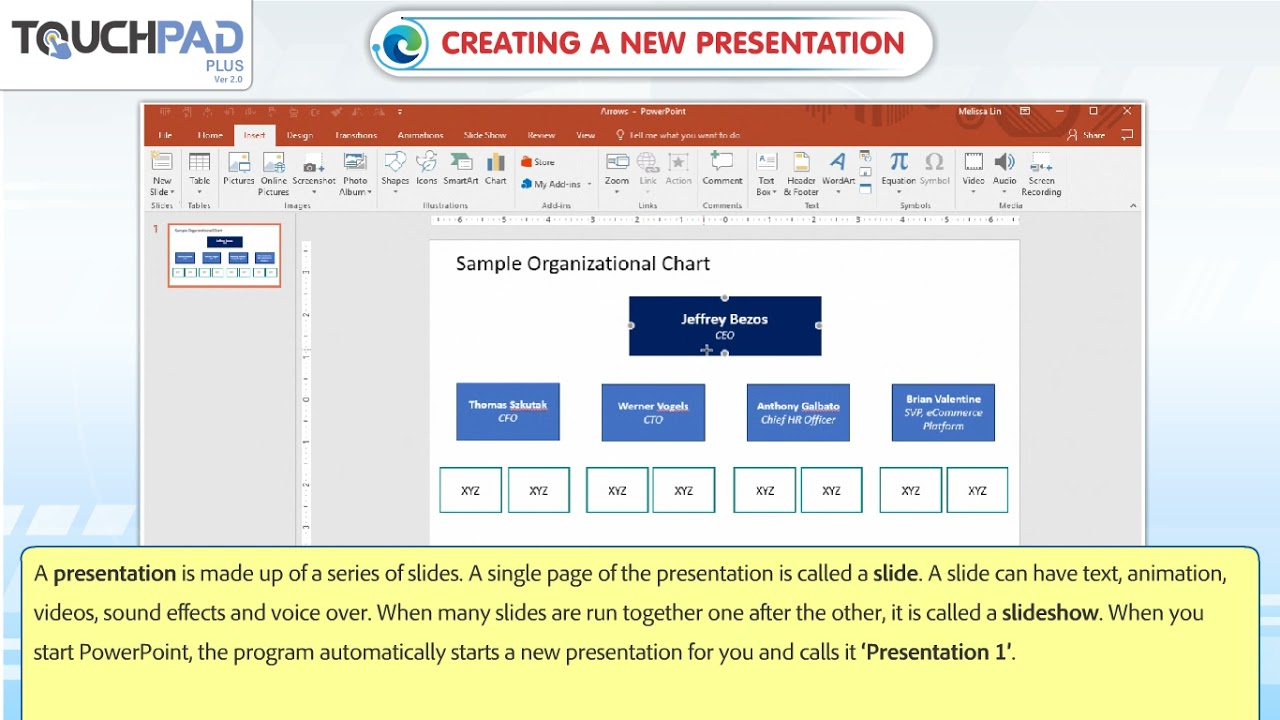Click the 'Sample Organizational Chart' title text
The width and height of the screenshot is (1280, 720).
[583, 264]
